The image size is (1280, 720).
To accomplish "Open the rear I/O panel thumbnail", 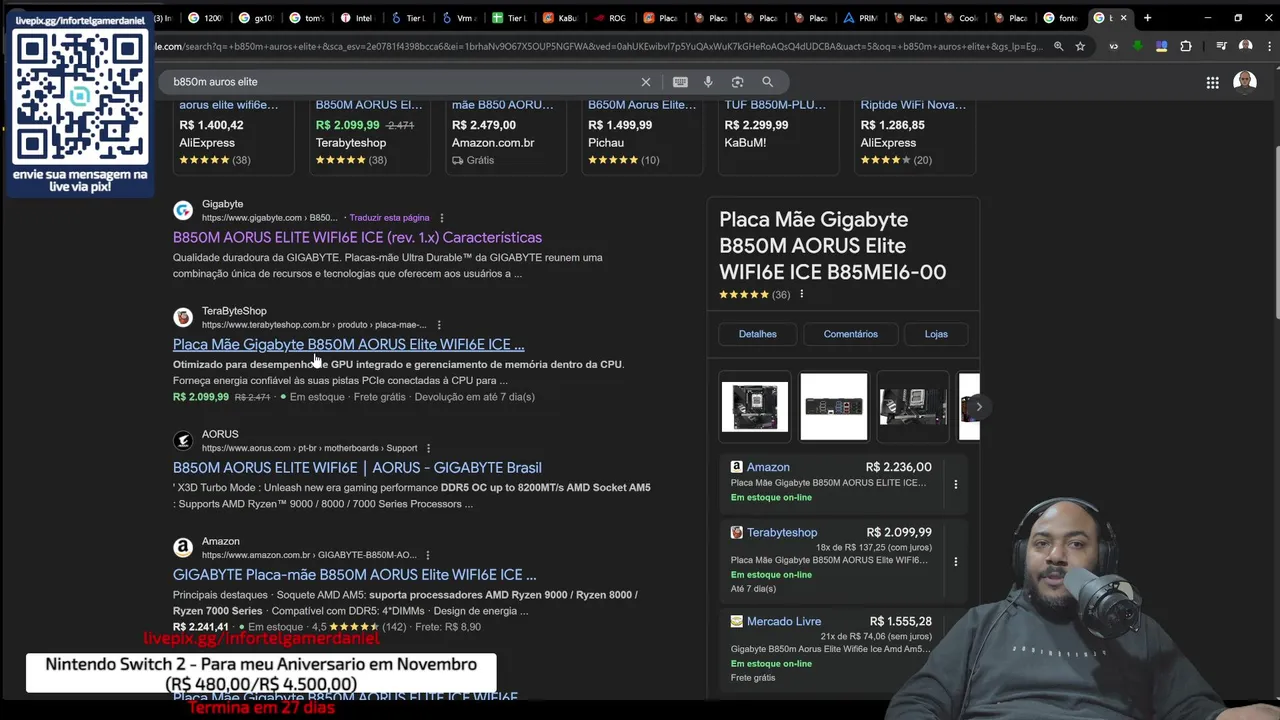I will click(x=834, y=406).
